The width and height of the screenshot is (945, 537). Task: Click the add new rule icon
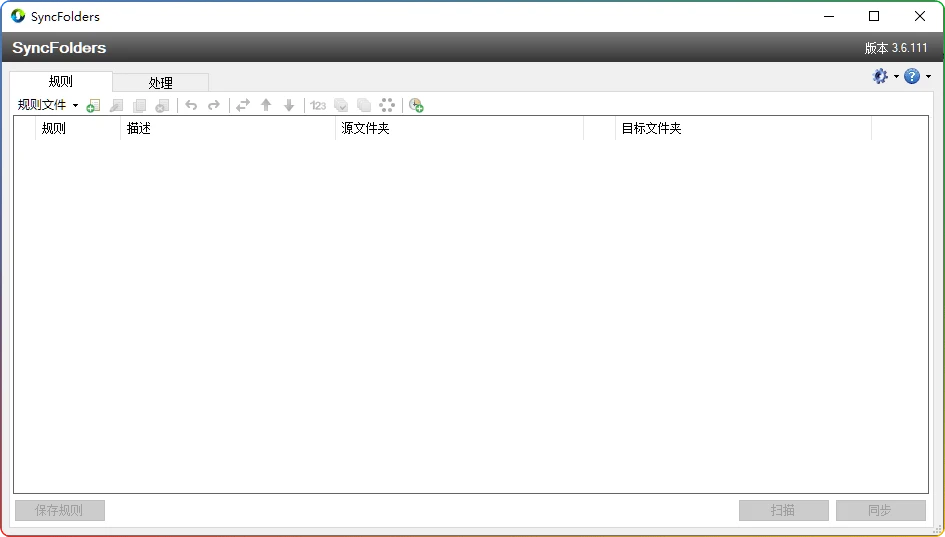pos(93,105)
